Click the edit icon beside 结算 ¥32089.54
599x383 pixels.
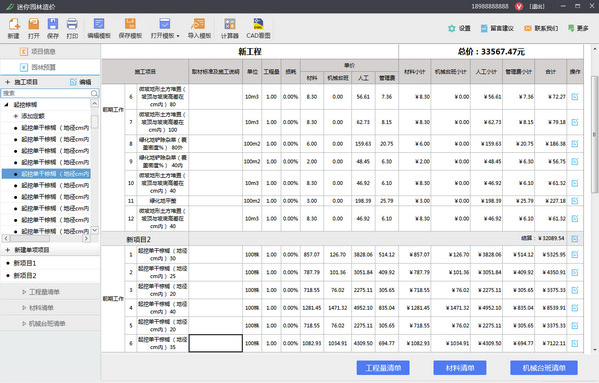pos(575,239)
